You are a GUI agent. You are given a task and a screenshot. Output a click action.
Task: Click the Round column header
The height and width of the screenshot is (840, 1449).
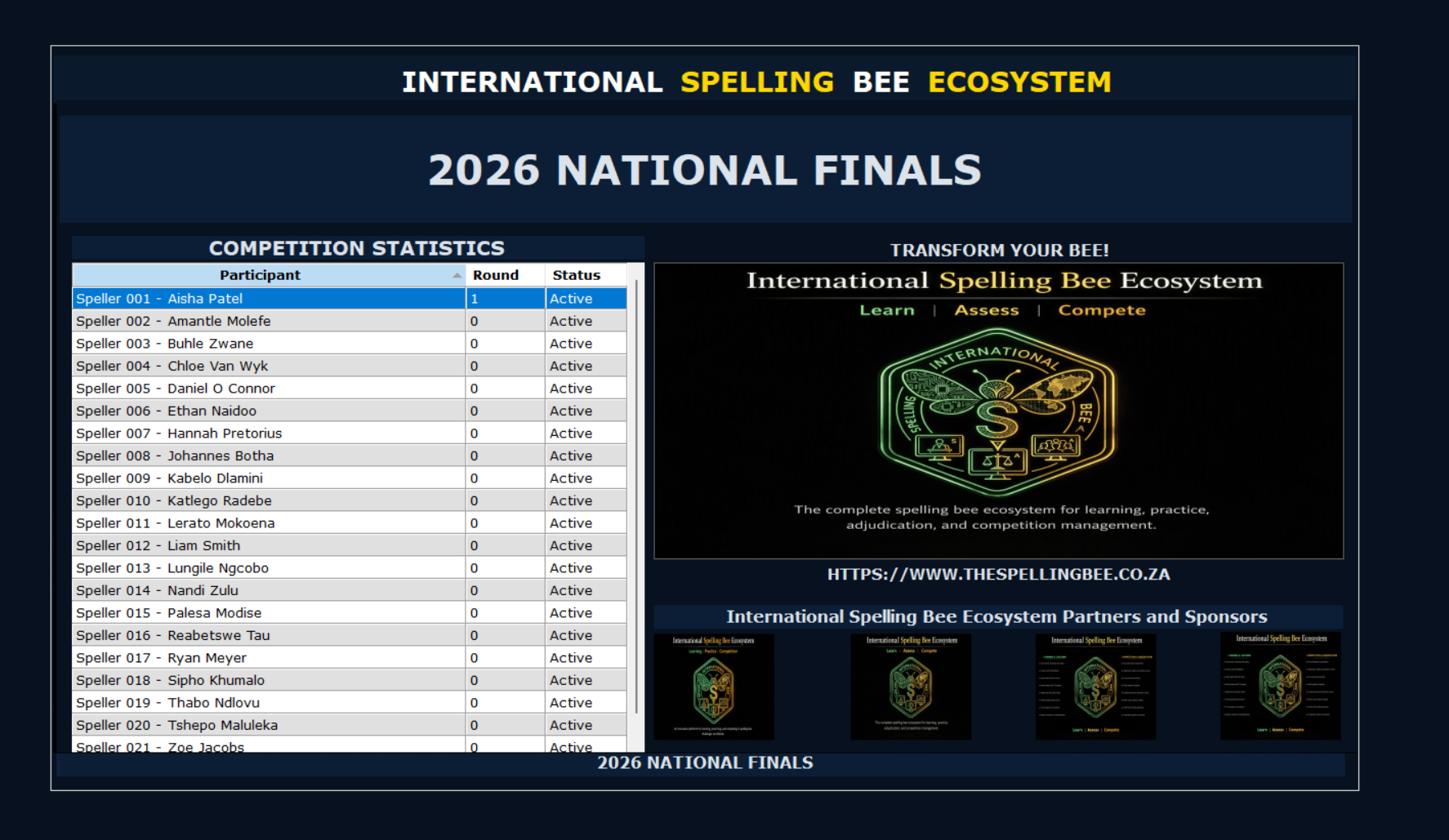tap(506, 275)
